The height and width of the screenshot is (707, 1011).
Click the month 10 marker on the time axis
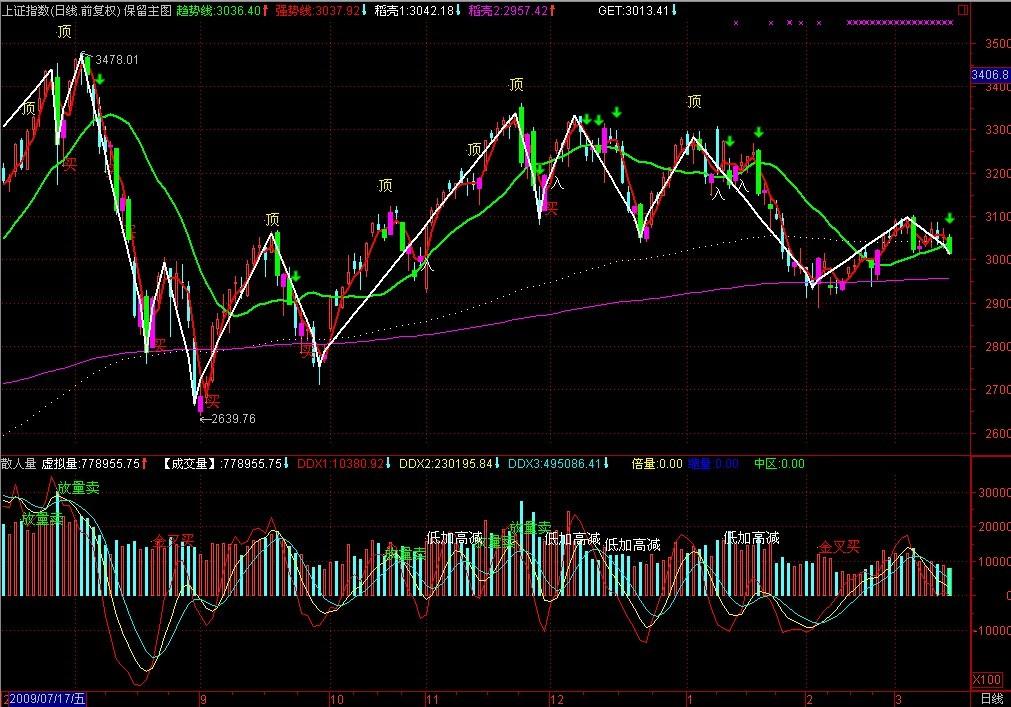click(337, 699)
